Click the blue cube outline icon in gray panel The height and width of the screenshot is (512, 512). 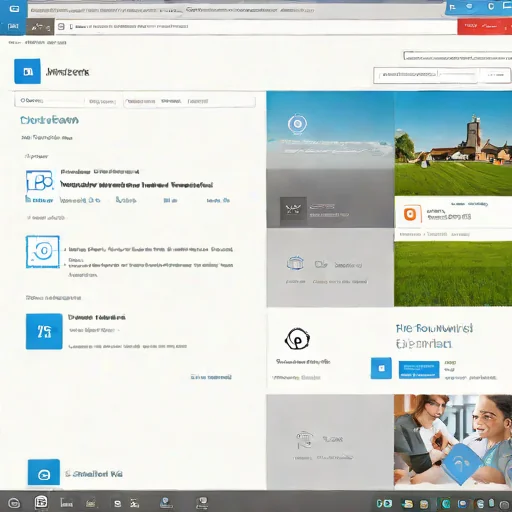295,263
